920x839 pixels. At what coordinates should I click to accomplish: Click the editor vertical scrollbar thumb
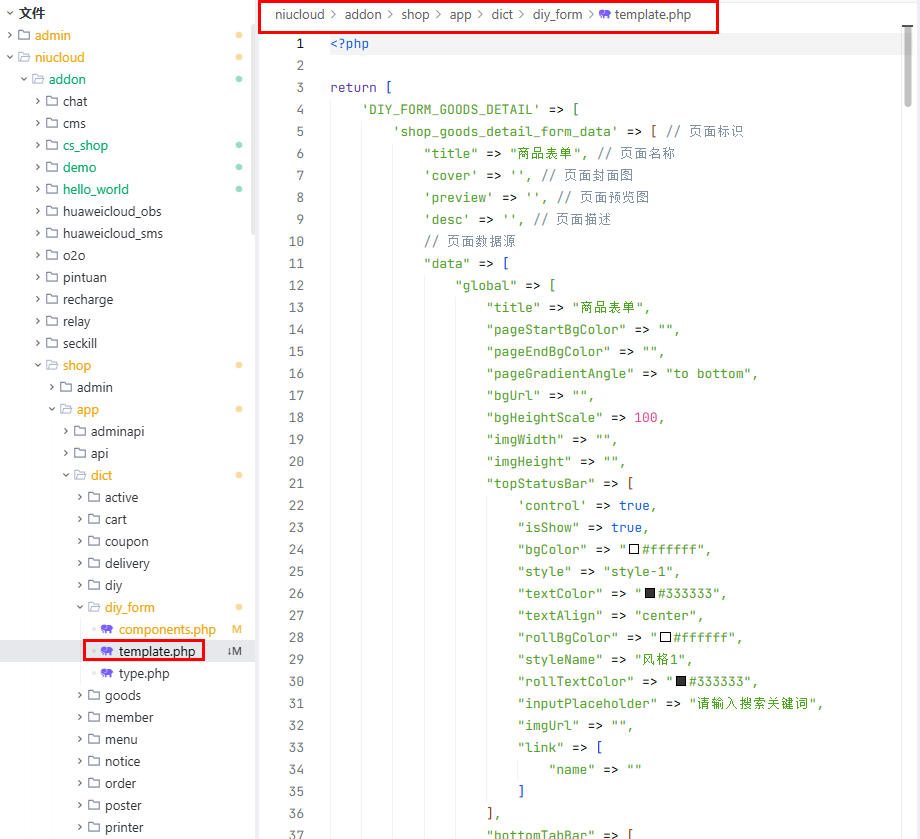pos(908,65)
